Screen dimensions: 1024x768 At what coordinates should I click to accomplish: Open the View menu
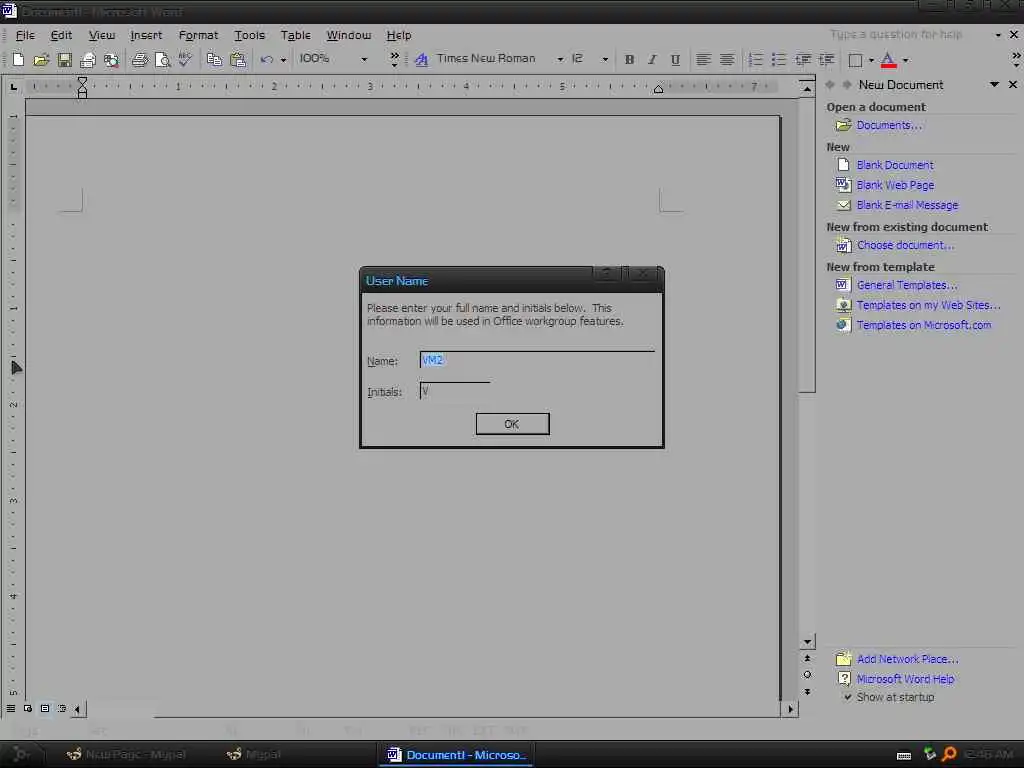click(102, 35)
